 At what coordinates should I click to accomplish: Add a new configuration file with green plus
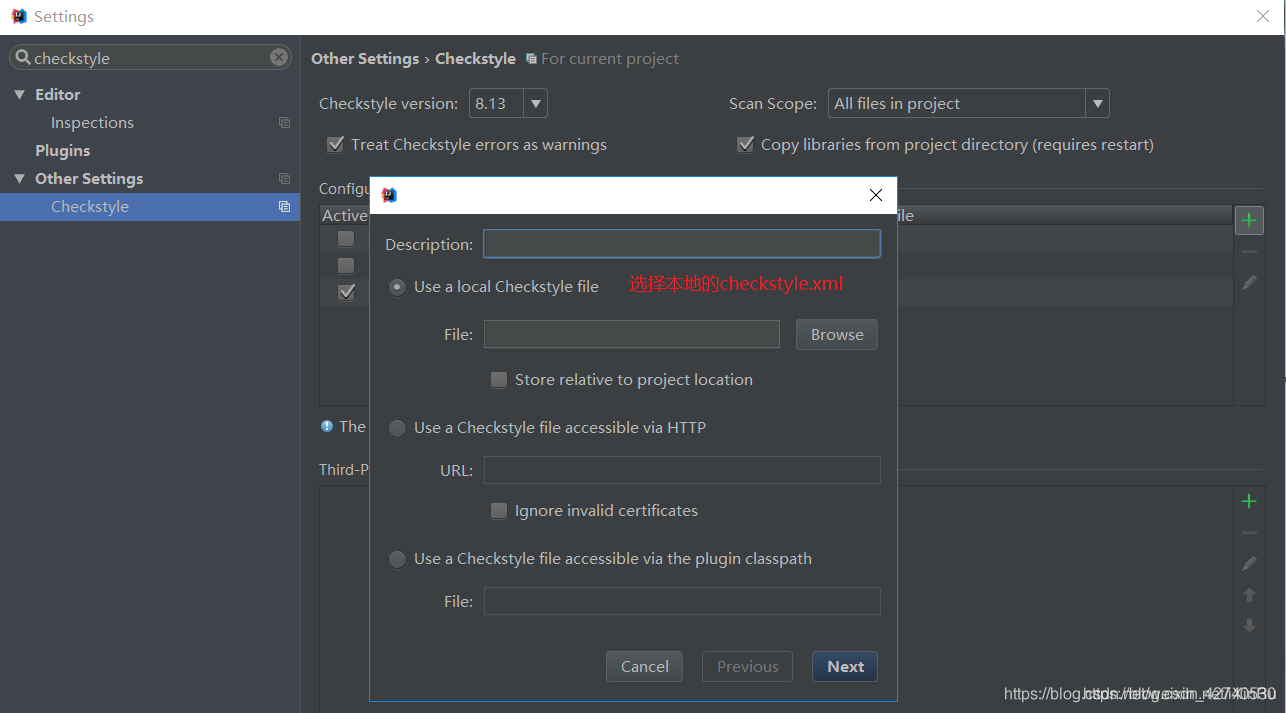pos(1249,220)
